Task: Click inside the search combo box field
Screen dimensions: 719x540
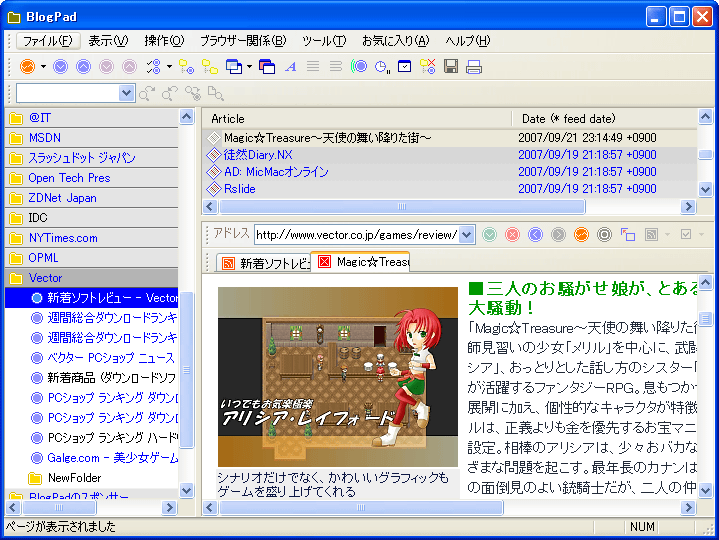Action: coord(68,94)
